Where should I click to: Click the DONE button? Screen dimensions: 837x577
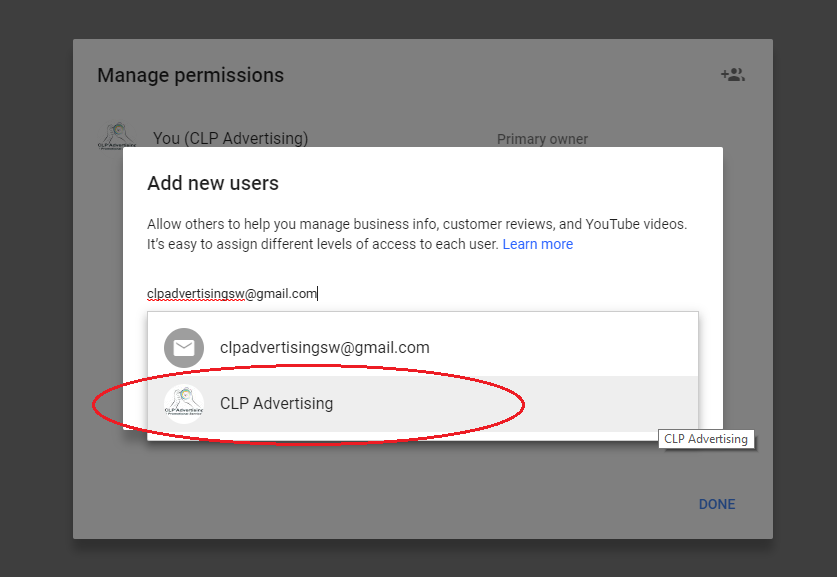[x=717, y=504]
